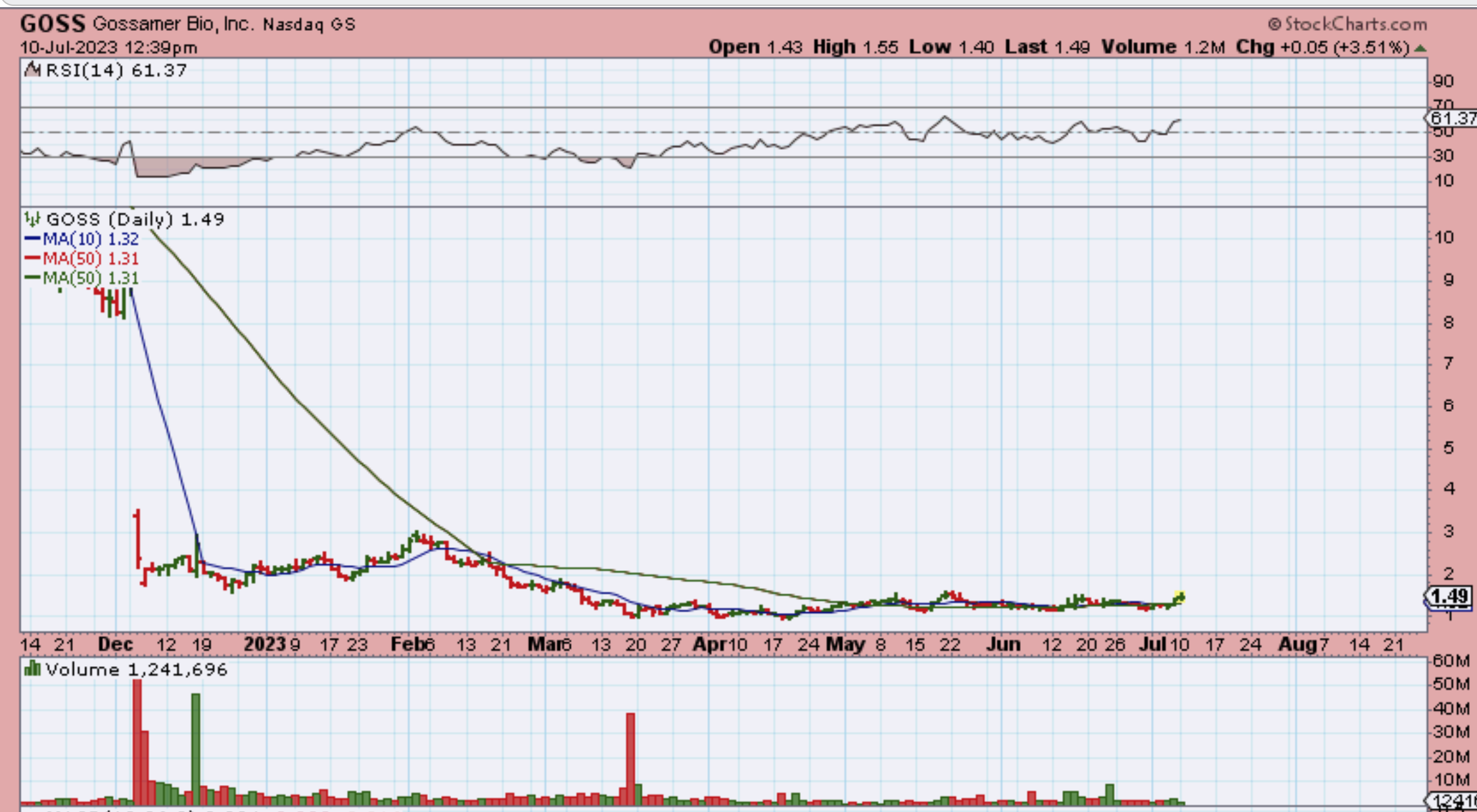
Task: Click the GOSS ticker symbol heading
Action: (x=53, y=24)
